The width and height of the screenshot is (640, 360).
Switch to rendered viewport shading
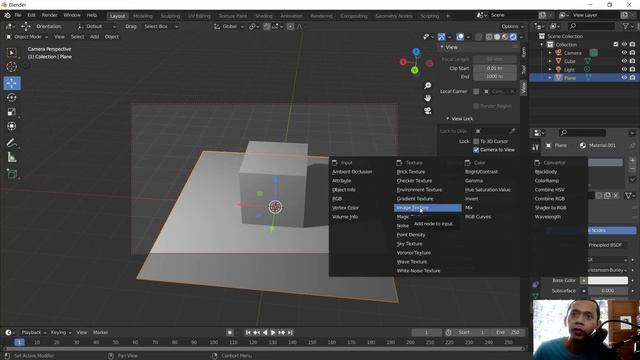click(513, 37)
